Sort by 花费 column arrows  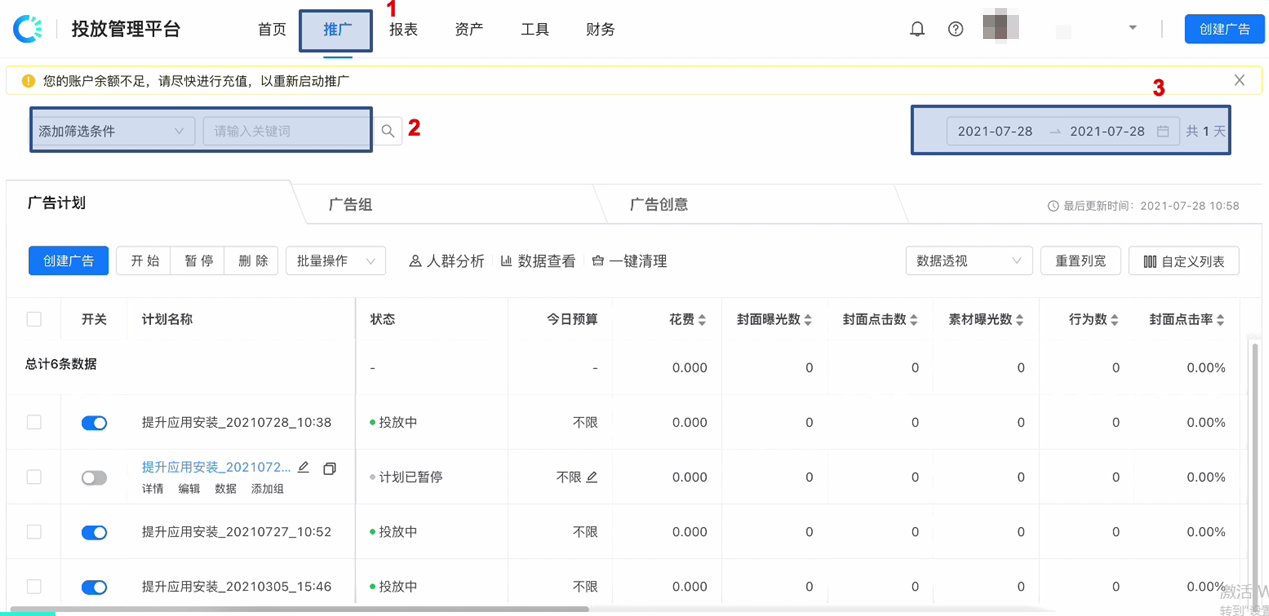[x=702, y=320]
